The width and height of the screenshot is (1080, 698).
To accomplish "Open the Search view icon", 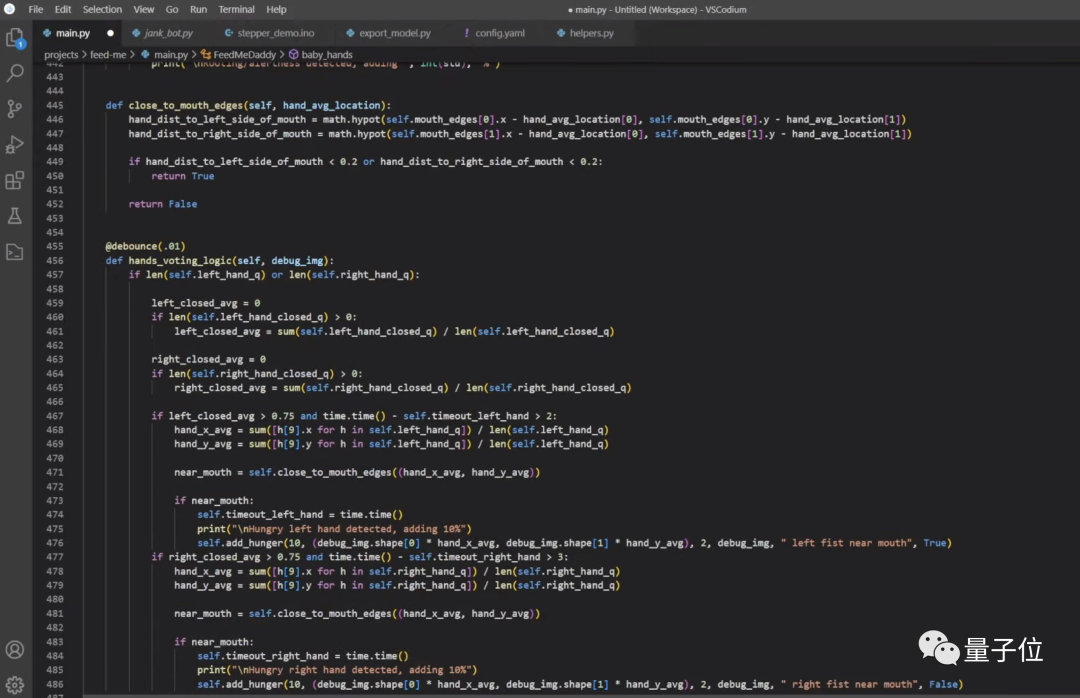I will pyautogui.click(x=15, y=73).
